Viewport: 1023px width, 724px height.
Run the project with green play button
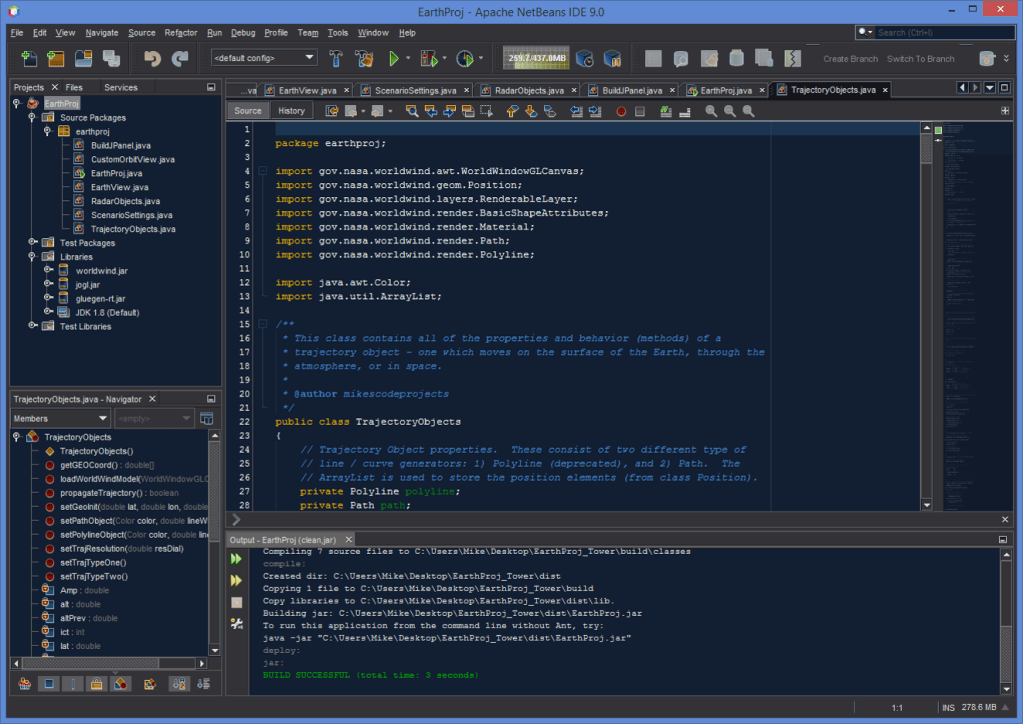pos(394,58)
